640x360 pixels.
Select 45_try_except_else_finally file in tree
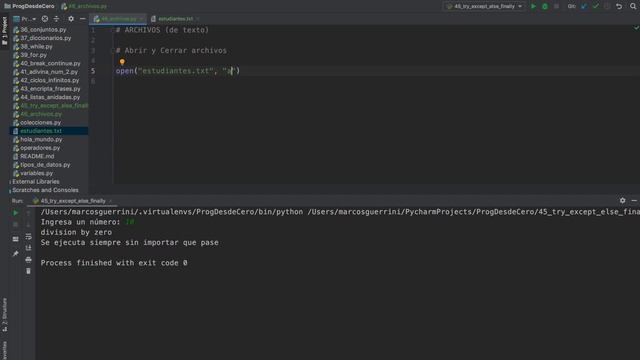(50, 106)
